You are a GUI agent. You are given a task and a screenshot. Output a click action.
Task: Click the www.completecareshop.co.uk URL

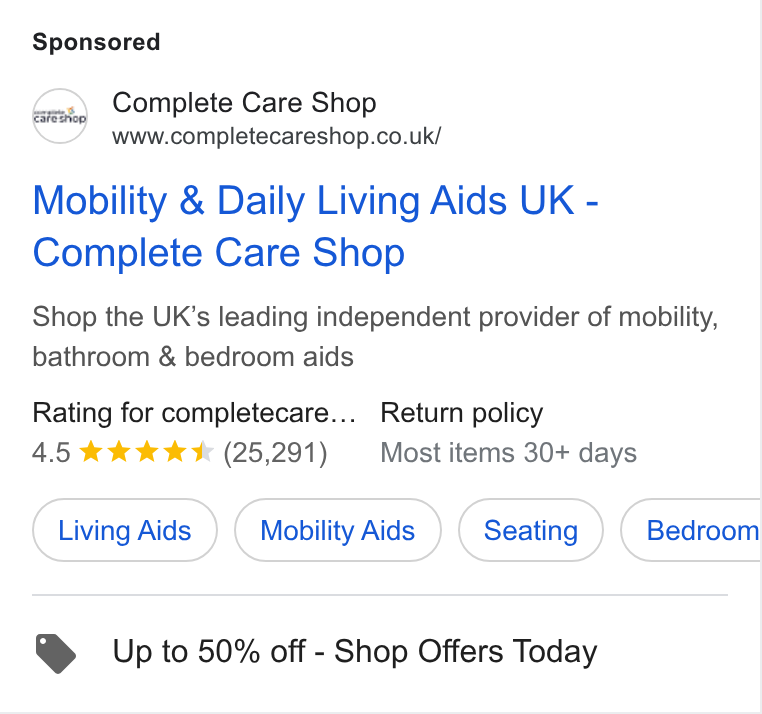277,137
